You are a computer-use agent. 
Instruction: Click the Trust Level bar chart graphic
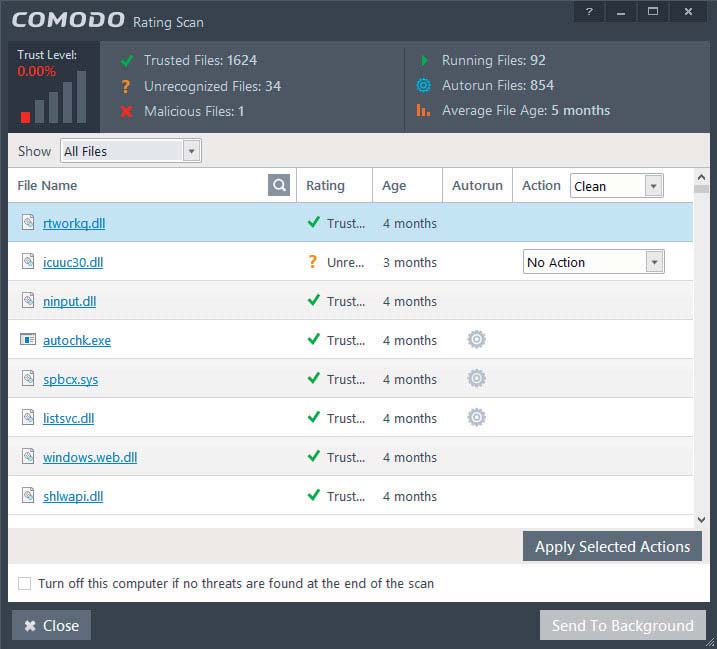click(x=53, y=97)
